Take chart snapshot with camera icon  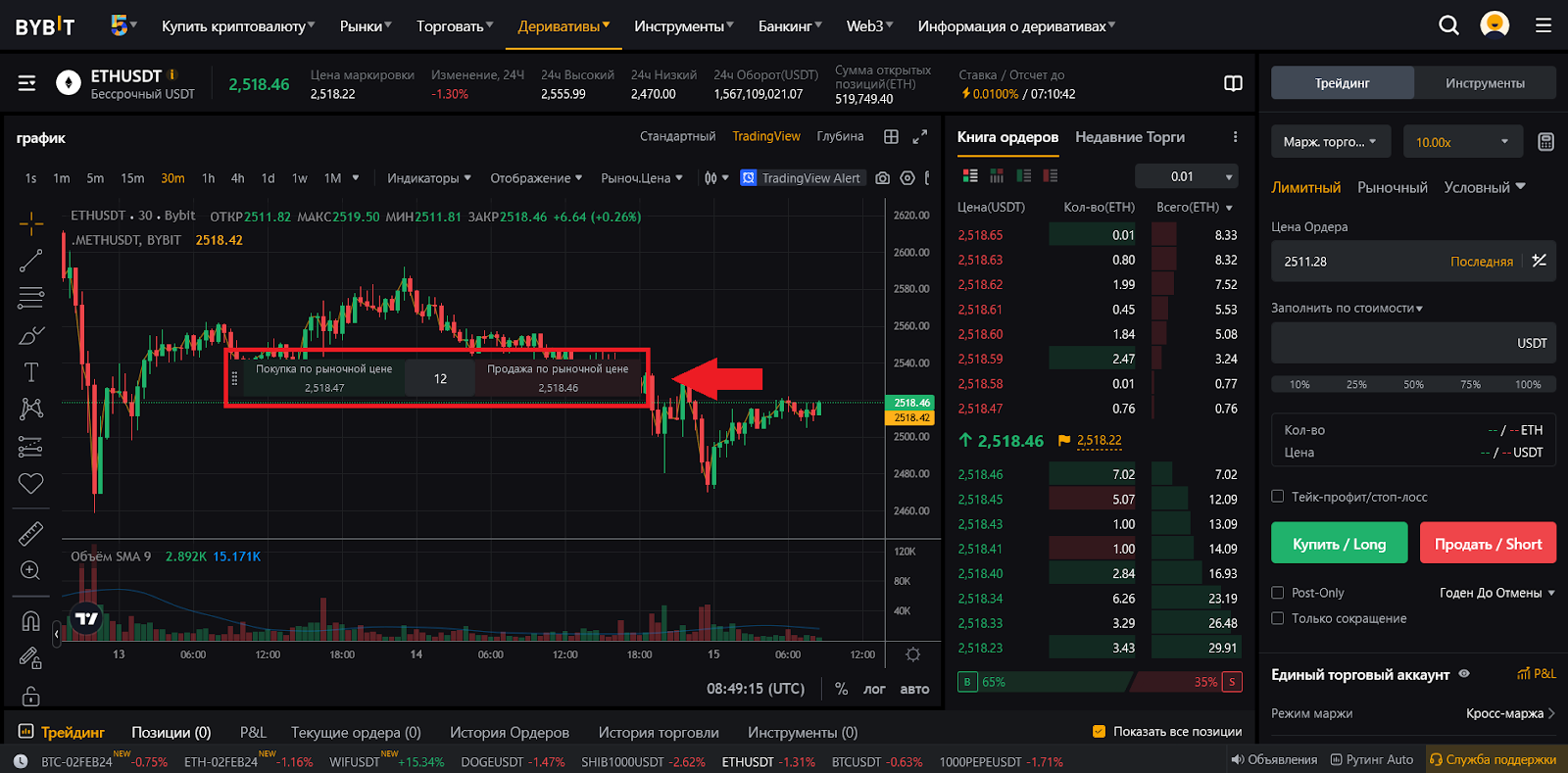[882, 178]
